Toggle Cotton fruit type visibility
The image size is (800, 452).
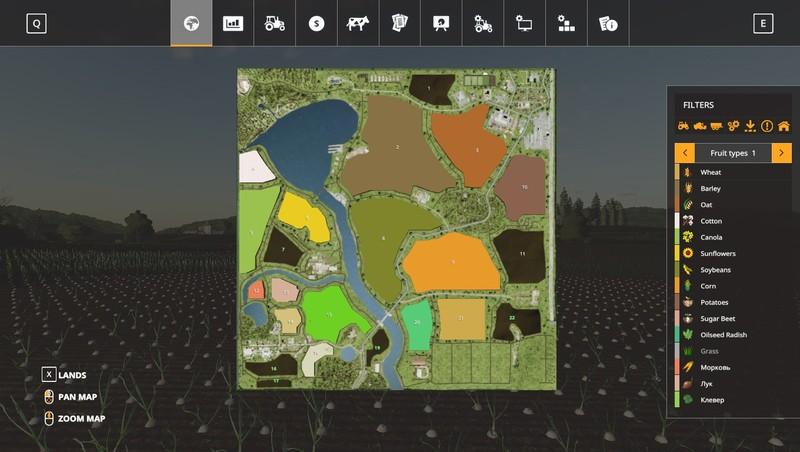[733, 221]
